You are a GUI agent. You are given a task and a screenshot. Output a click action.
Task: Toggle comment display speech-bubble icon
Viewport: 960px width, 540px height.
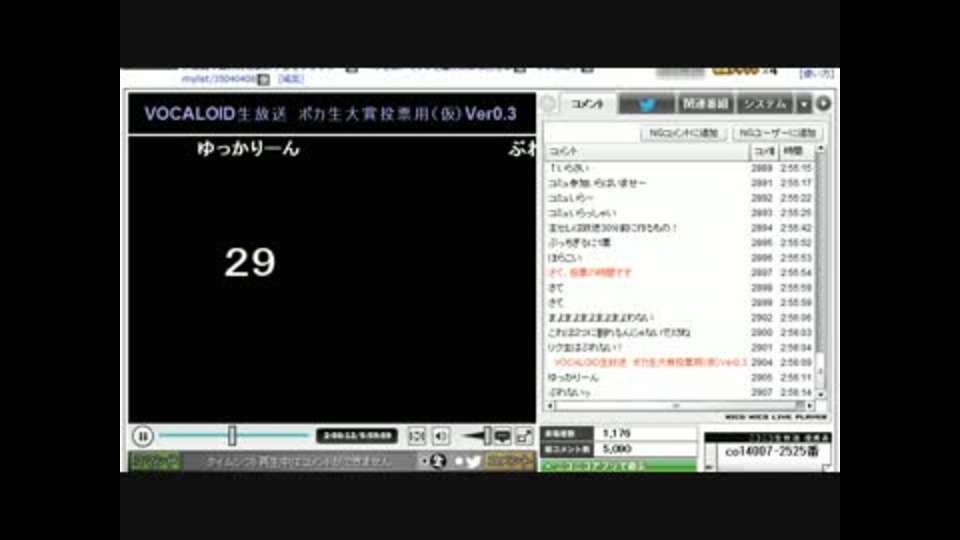pos(503,436)
